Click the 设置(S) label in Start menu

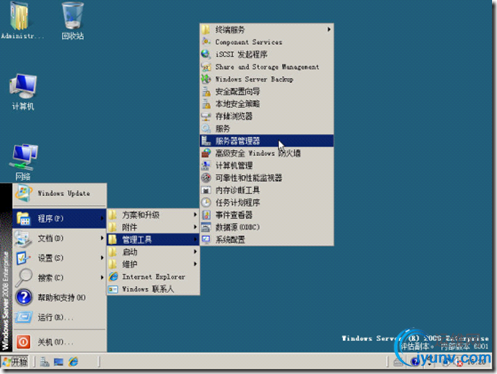click(51, 258)
